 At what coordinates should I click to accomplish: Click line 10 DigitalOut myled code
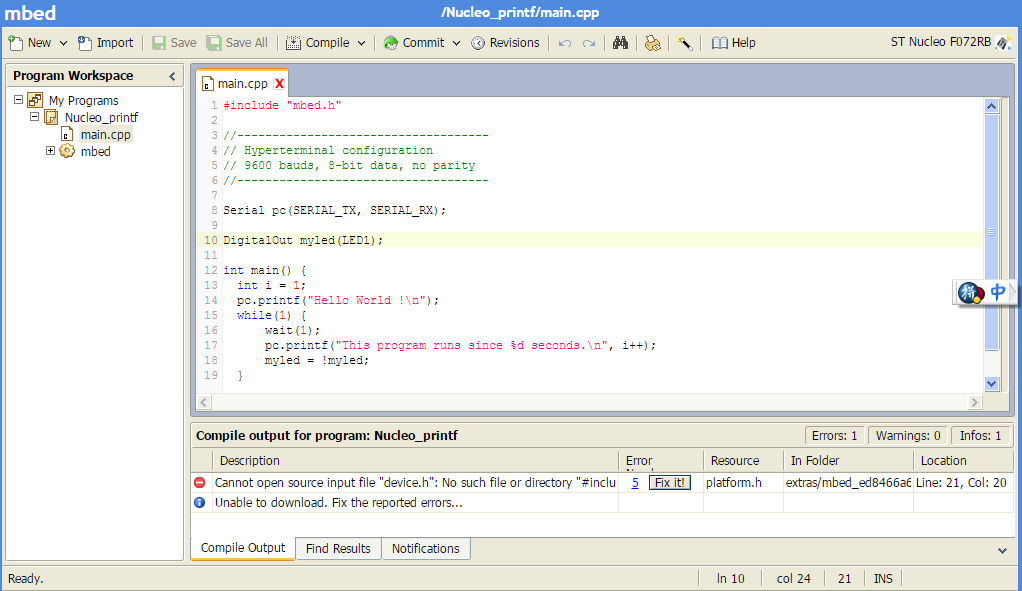(302, 240)
